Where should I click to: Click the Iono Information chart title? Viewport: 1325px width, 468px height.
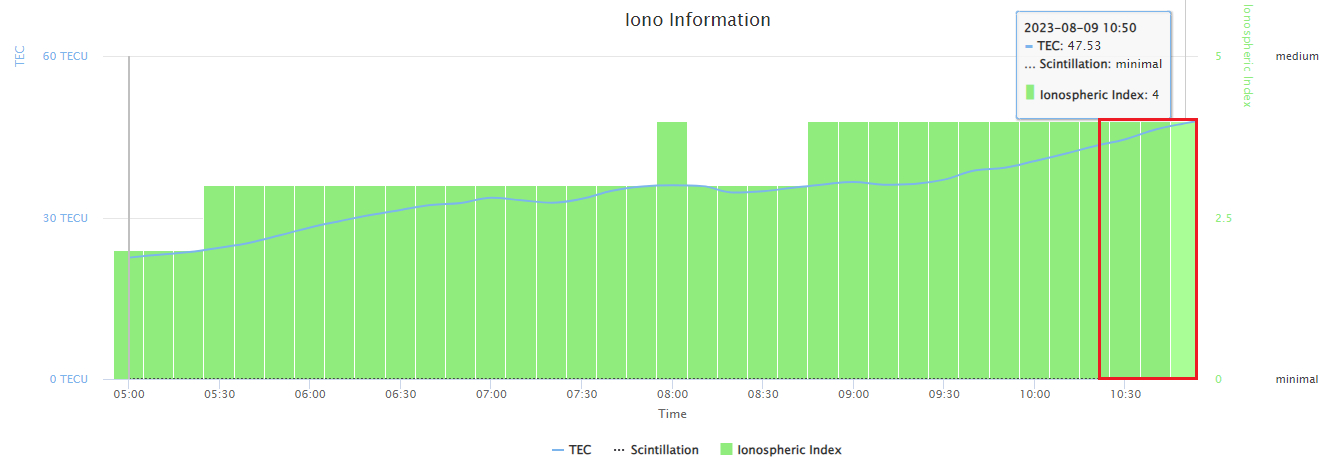(698, 20)
